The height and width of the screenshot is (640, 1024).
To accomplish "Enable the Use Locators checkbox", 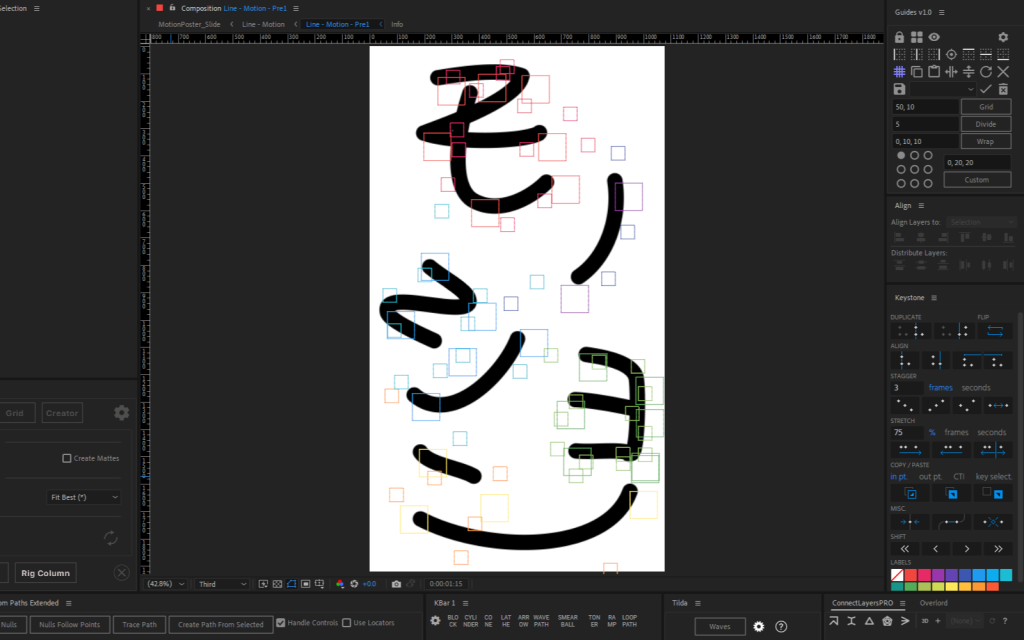I will tap(347, 623).
